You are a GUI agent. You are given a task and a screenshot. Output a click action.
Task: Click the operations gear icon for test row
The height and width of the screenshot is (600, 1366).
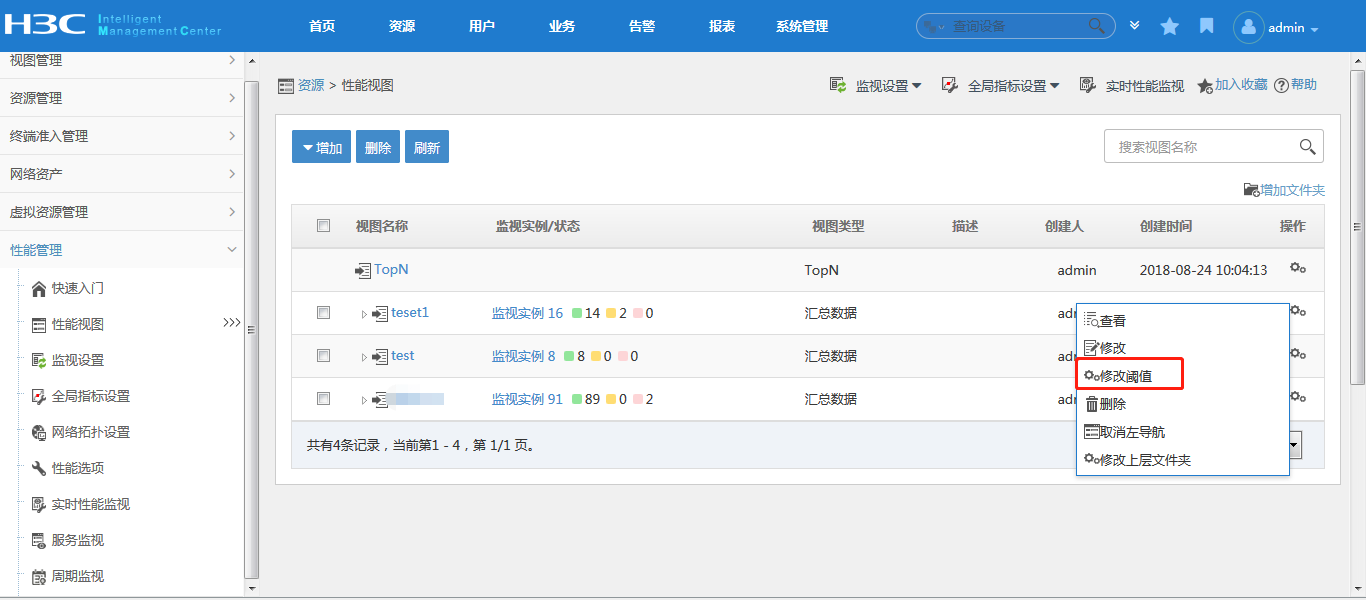tap(1297, 355)
